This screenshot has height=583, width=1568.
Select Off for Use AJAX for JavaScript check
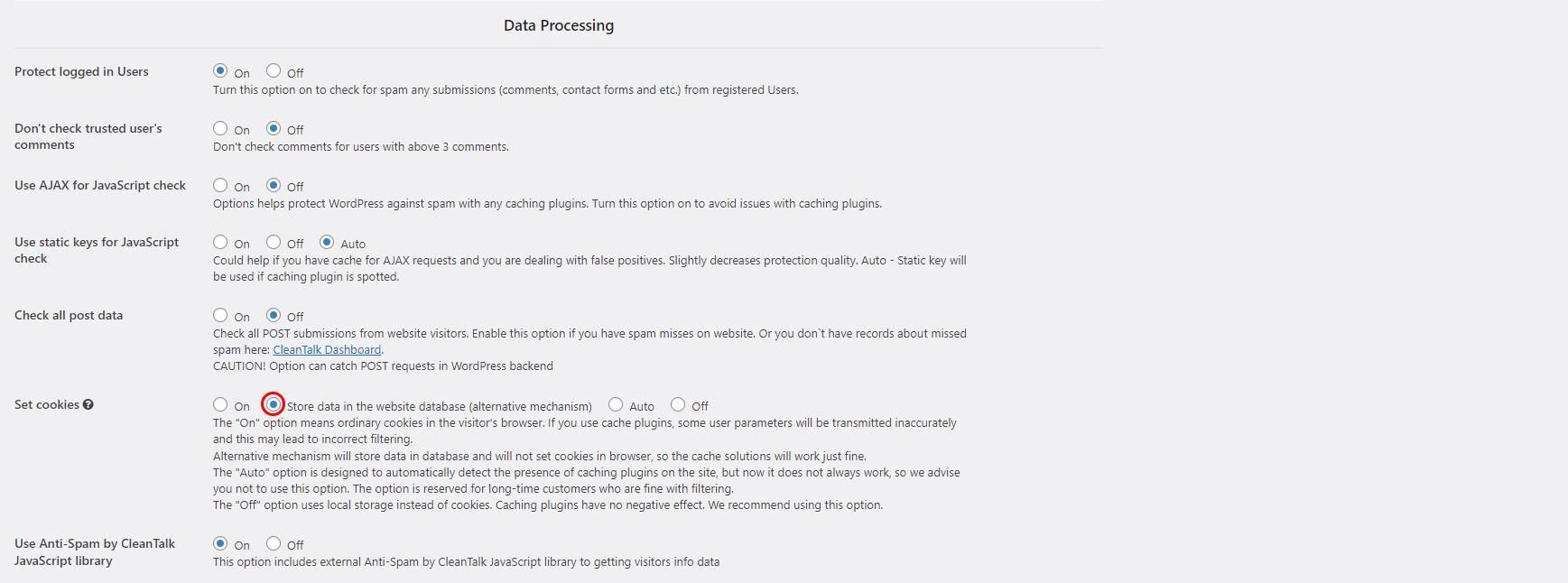click(274, 185)
